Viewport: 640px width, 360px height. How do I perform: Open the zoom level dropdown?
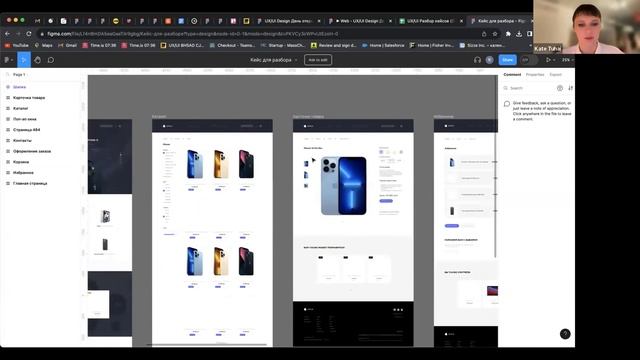click(567, 60)
